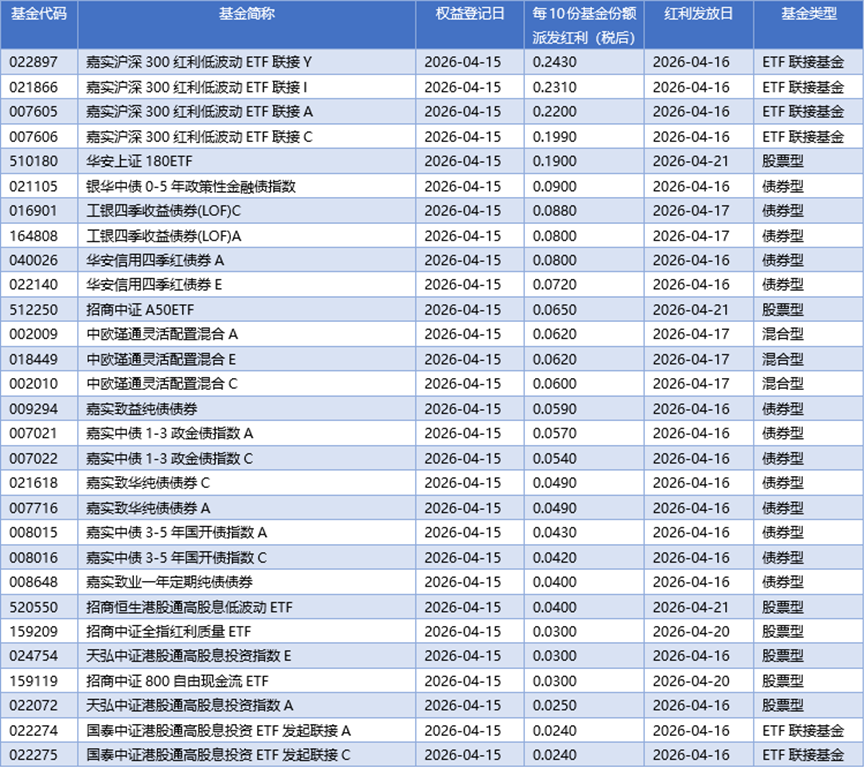Viewport: 865px width, 768px height.
Task: Click fund name 华安信用四季红债券 A
Action: pyautogui.click(x=155, y=260)
